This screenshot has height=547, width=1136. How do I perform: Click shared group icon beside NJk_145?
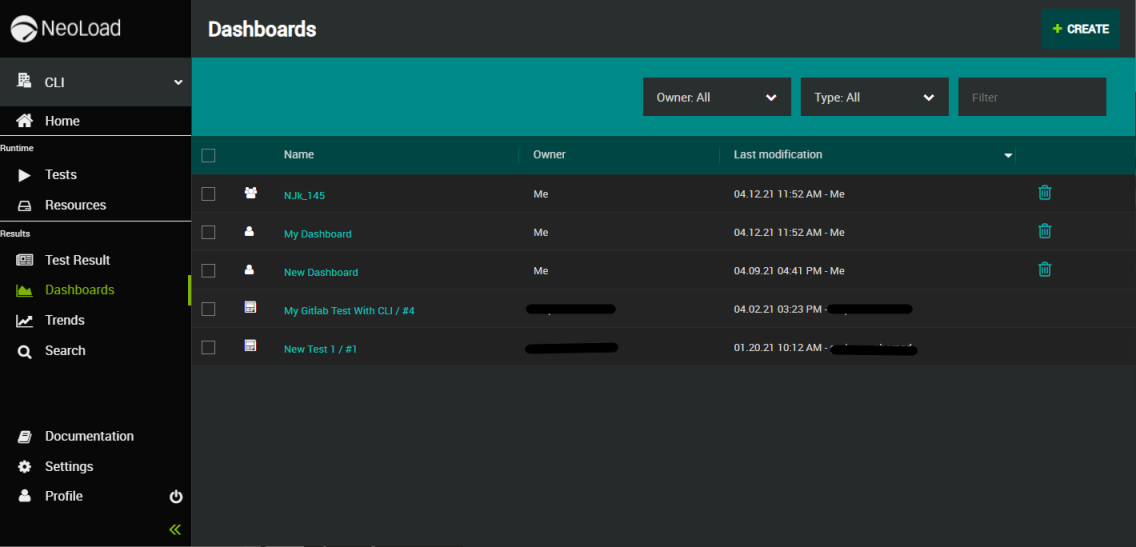pyautogui.click(x=251, y=193)
